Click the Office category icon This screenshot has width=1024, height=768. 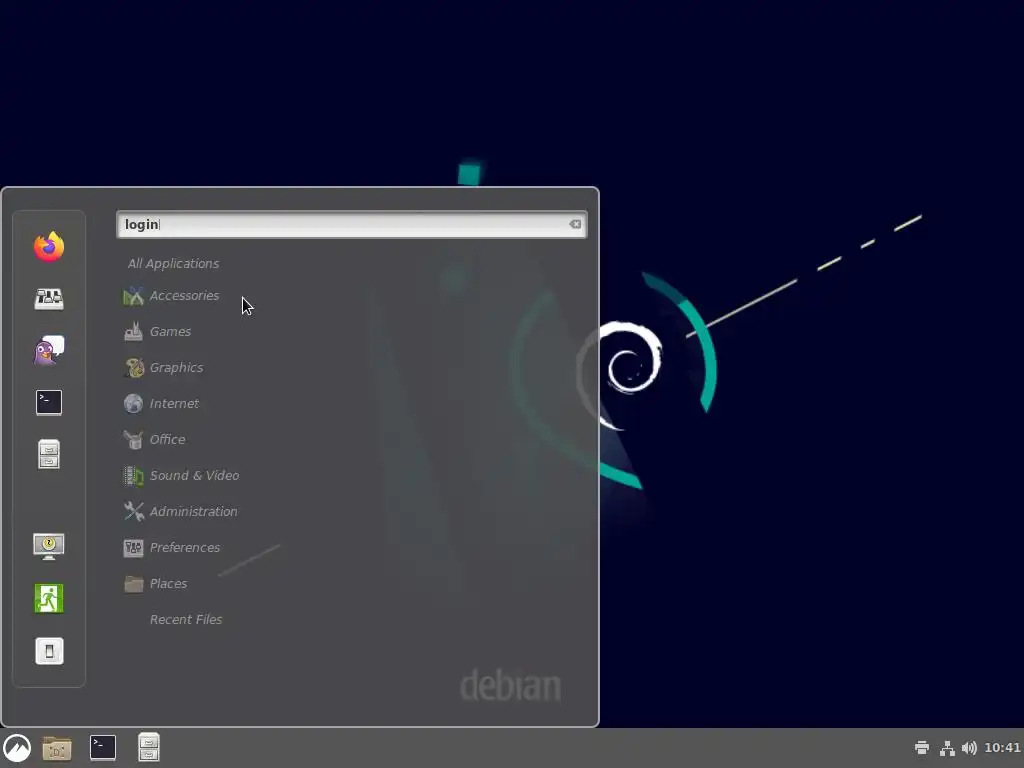click(133, 440)
